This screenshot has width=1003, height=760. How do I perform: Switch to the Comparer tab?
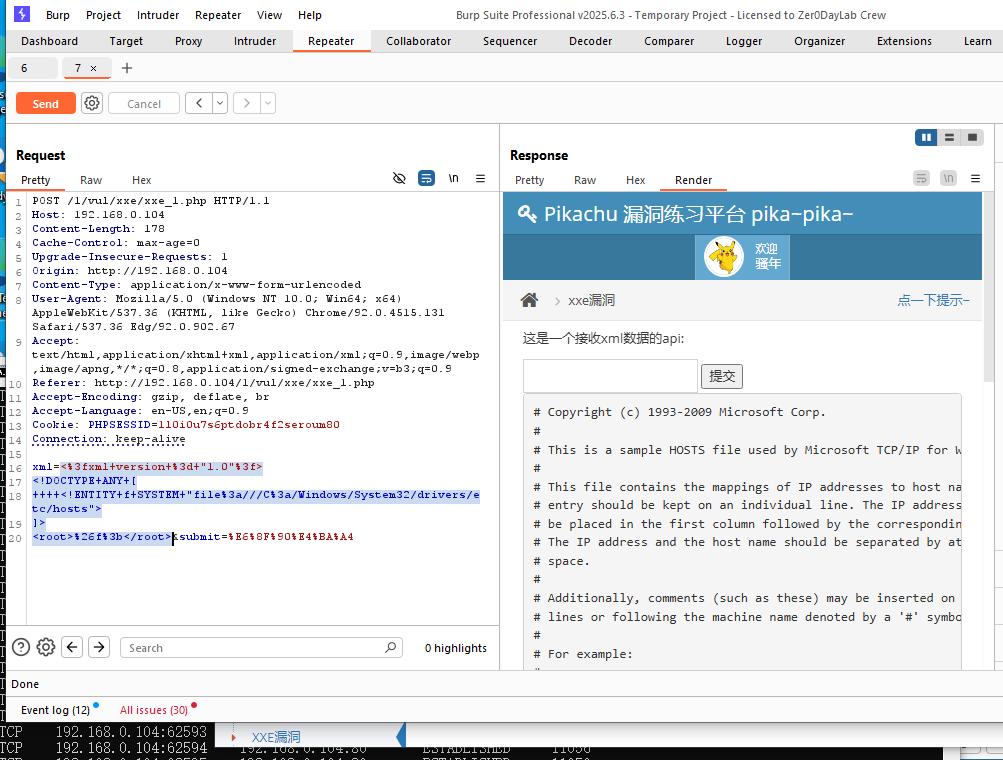pyautogui.click(x=668, y=41)
